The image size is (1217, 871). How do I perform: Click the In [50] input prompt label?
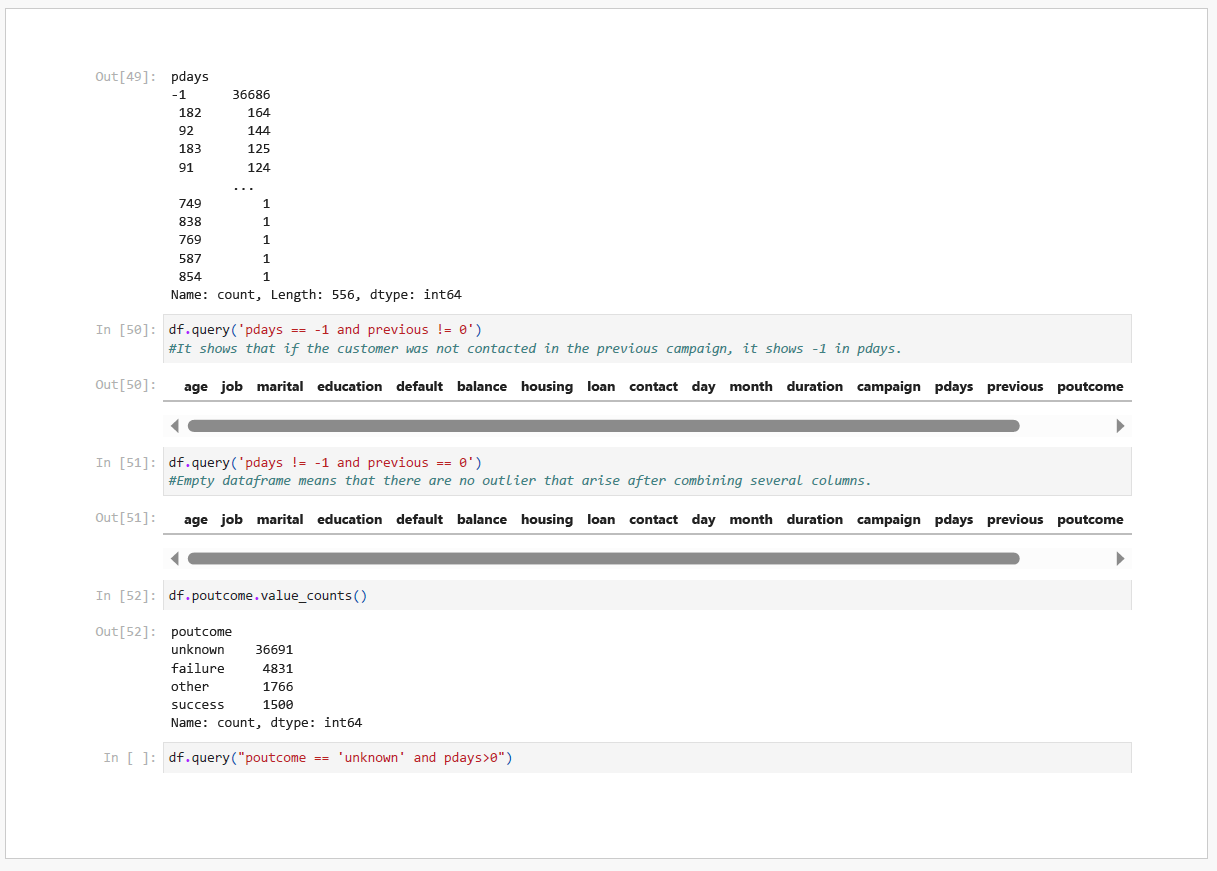(x=126, y=330)
